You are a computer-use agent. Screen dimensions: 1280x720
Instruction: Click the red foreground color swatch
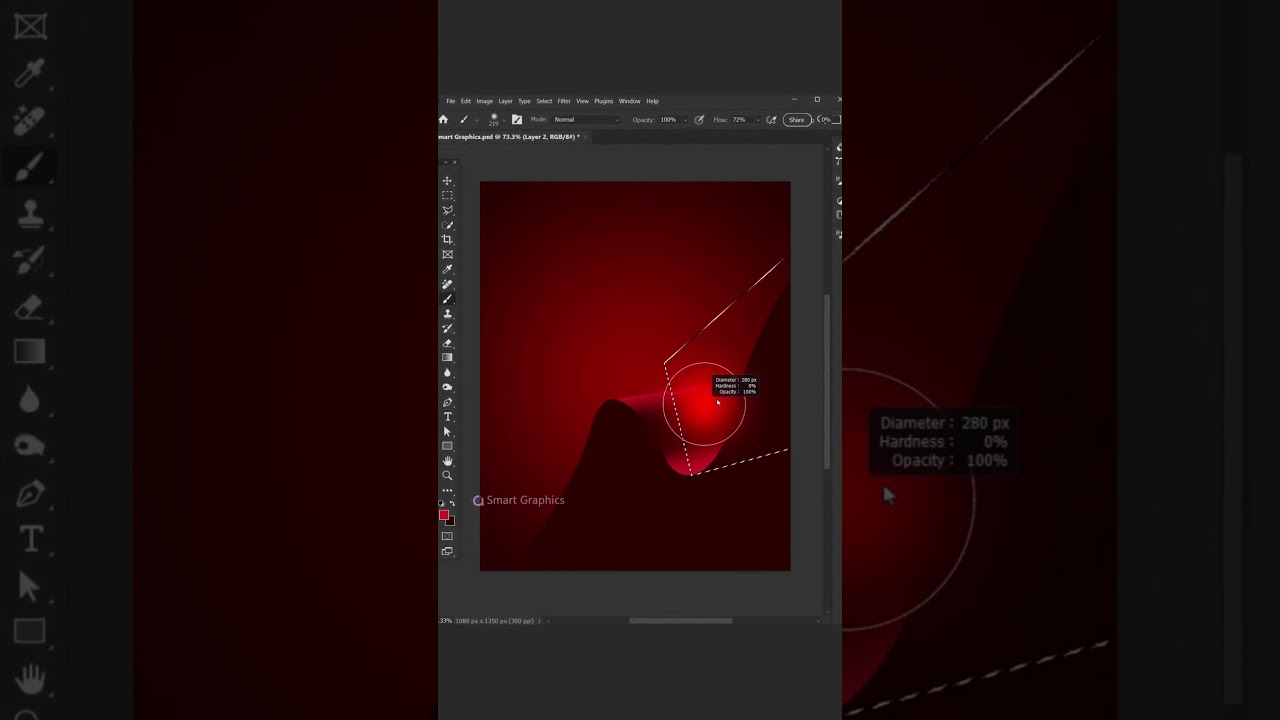pyautogui.click(x=444, y=515)
